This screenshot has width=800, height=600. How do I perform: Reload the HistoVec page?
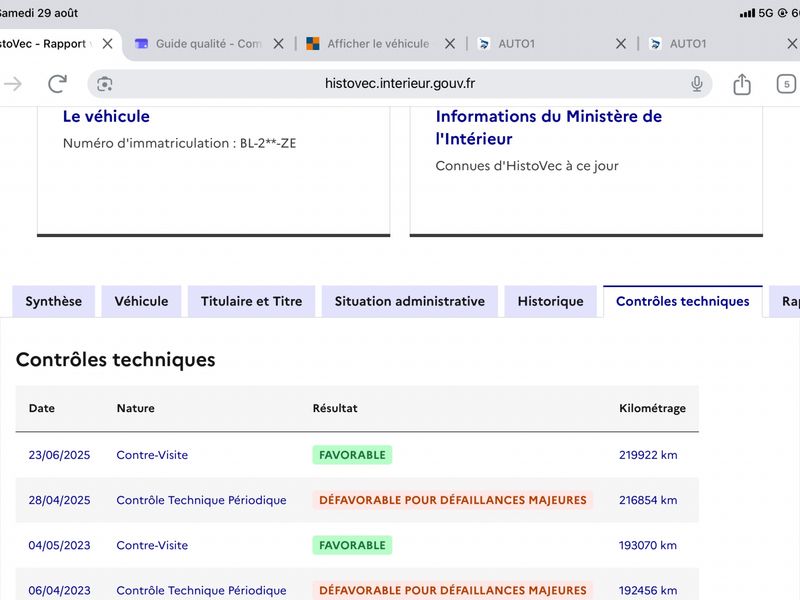58,84
